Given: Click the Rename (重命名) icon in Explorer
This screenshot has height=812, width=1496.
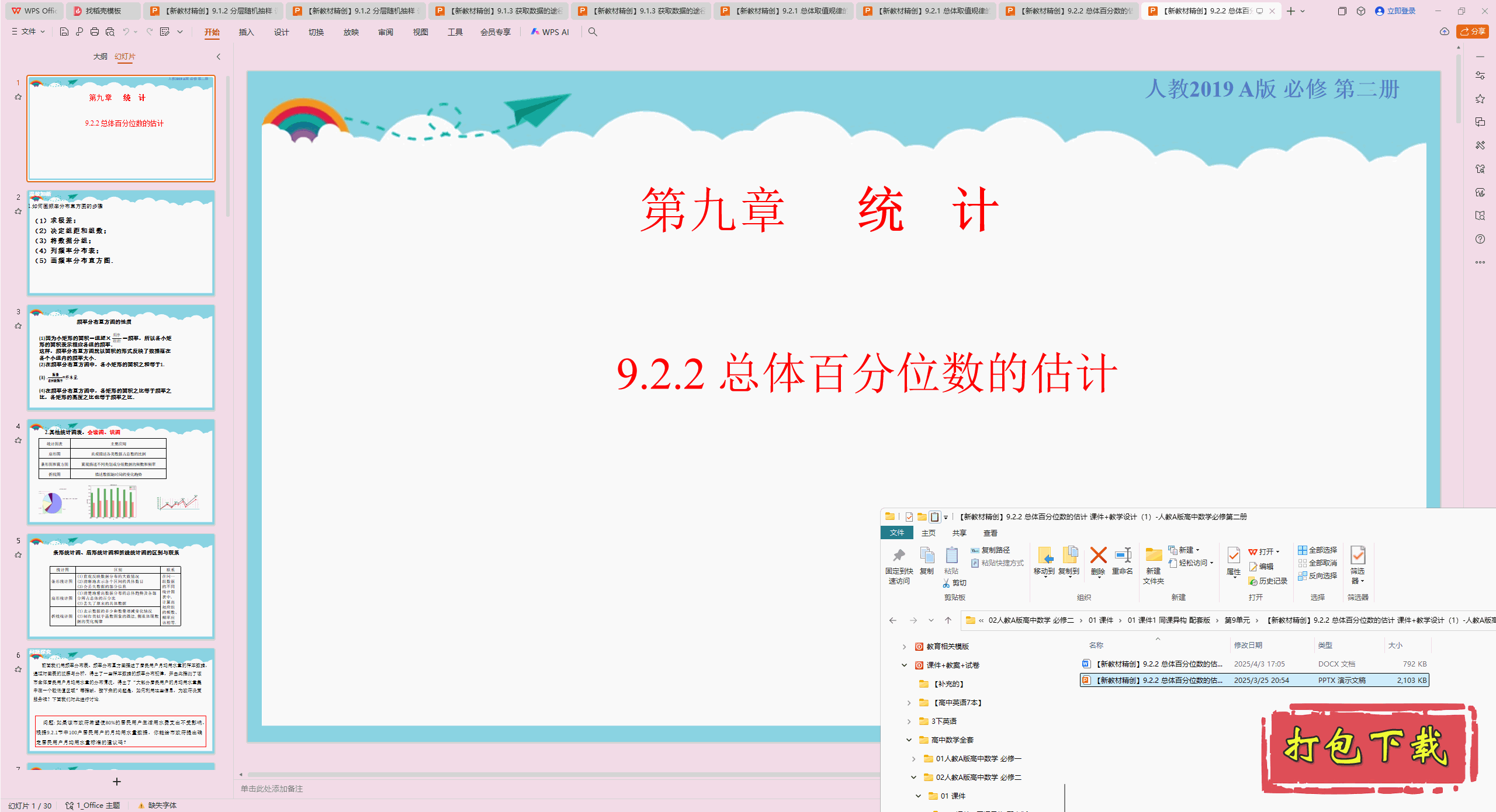Looking at the screenshot, I should [x=1123, y=561].
